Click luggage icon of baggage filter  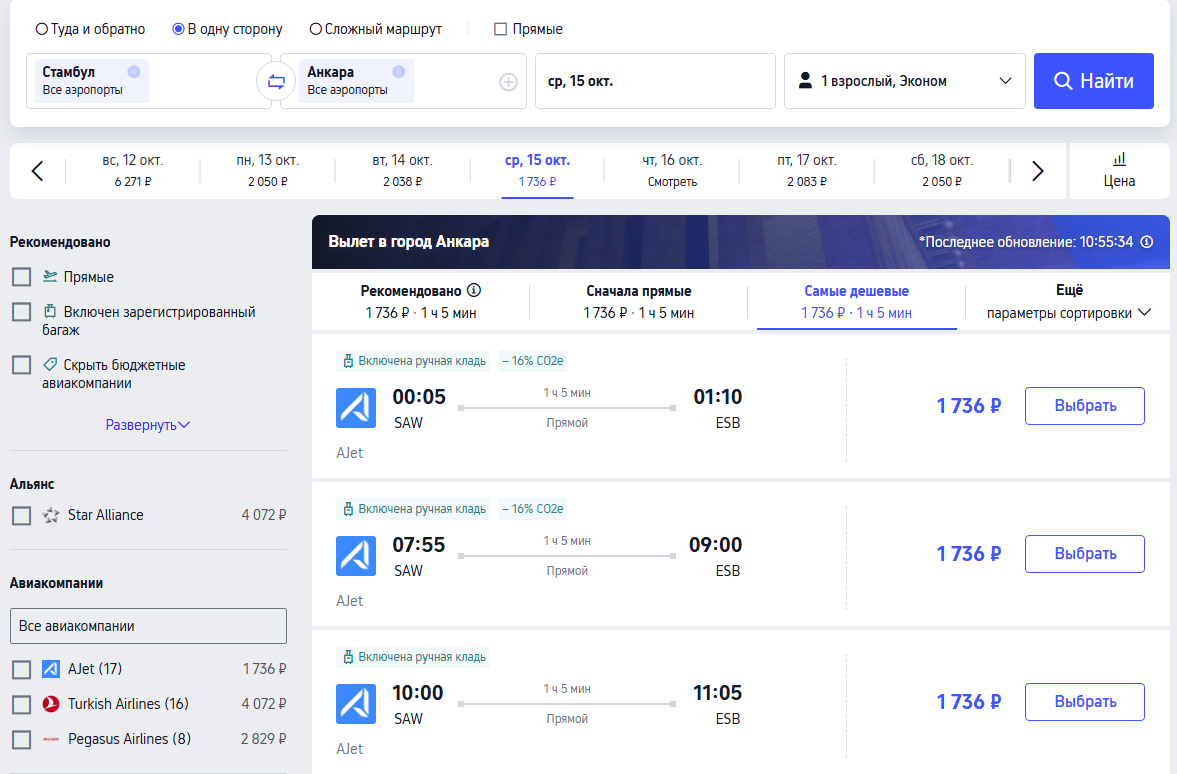click(x=50, y=311)
